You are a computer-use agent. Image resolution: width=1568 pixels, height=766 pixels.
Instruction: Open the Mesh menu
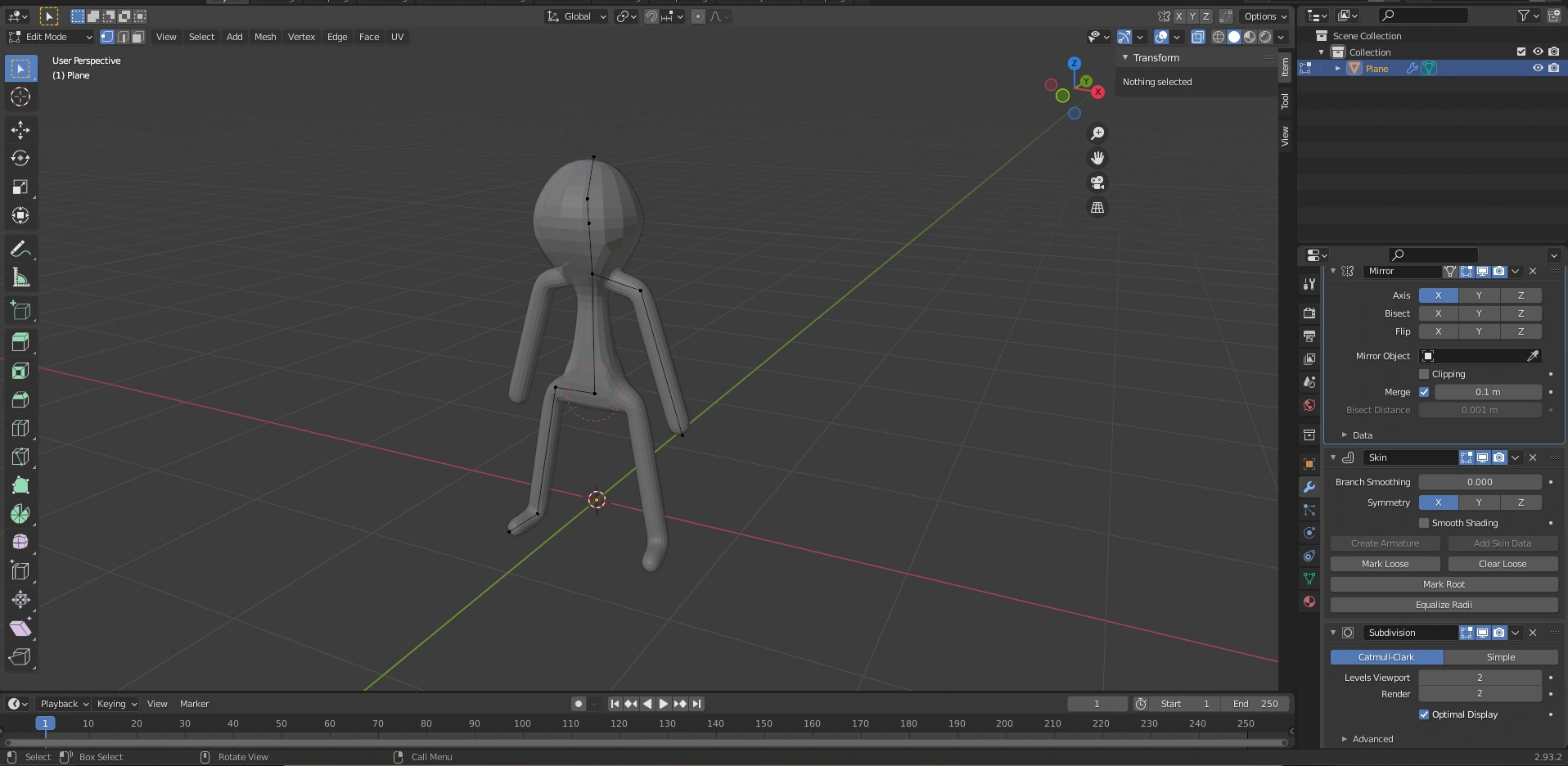pos(265,37)
